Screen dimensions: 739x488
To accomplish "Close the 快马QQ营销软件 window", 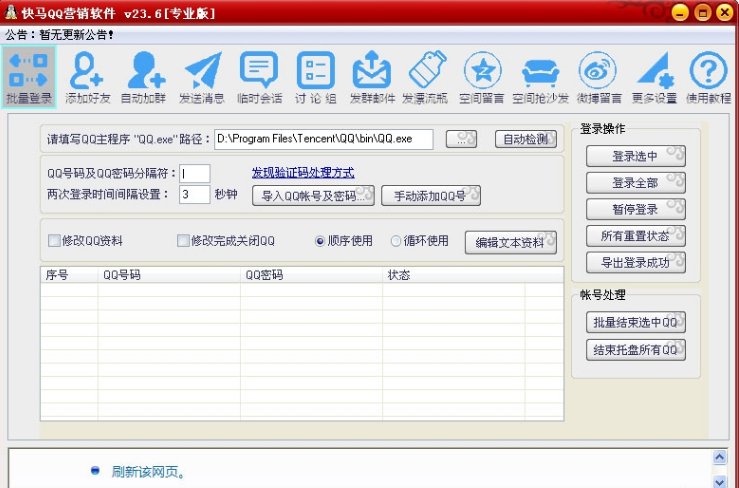I will (725, 12).
